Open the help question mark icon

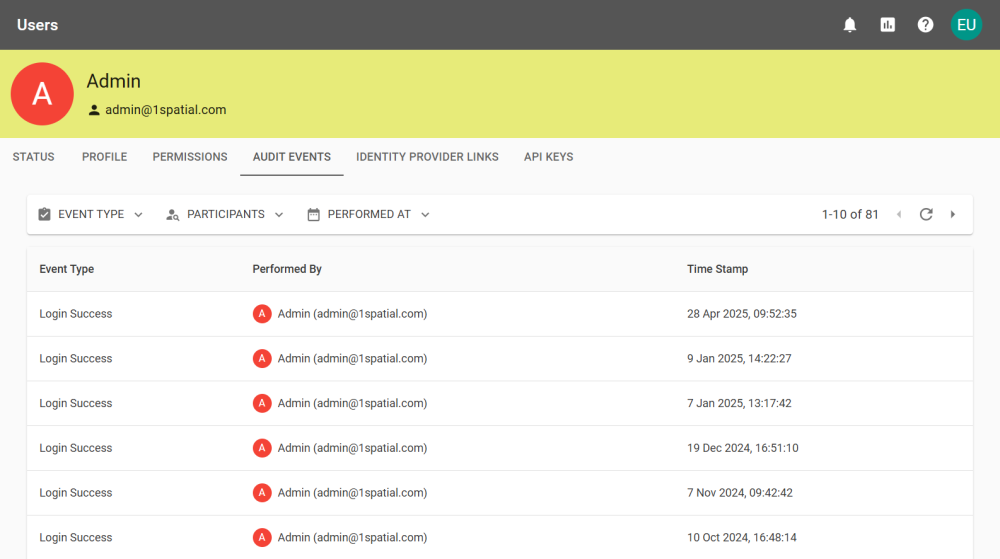[x=926, y=25]
